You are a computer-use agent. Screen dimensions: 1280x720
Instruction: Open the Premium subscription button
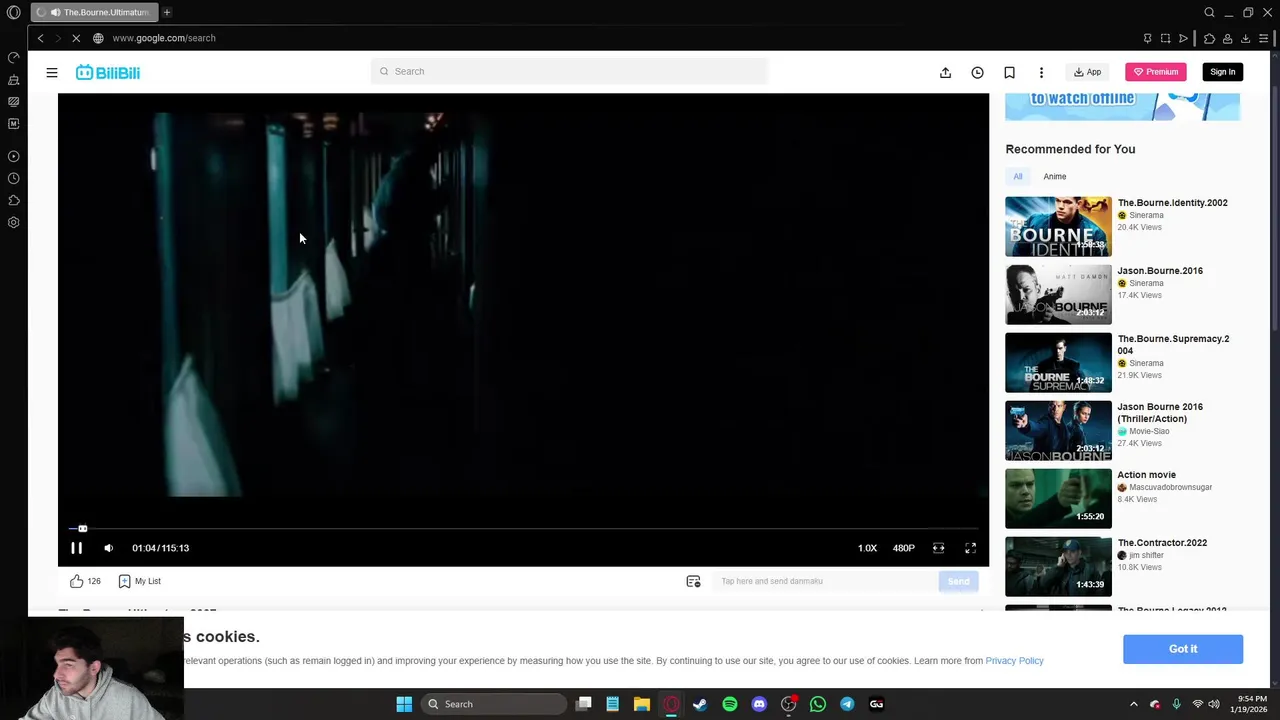[x=1156, y=72]
